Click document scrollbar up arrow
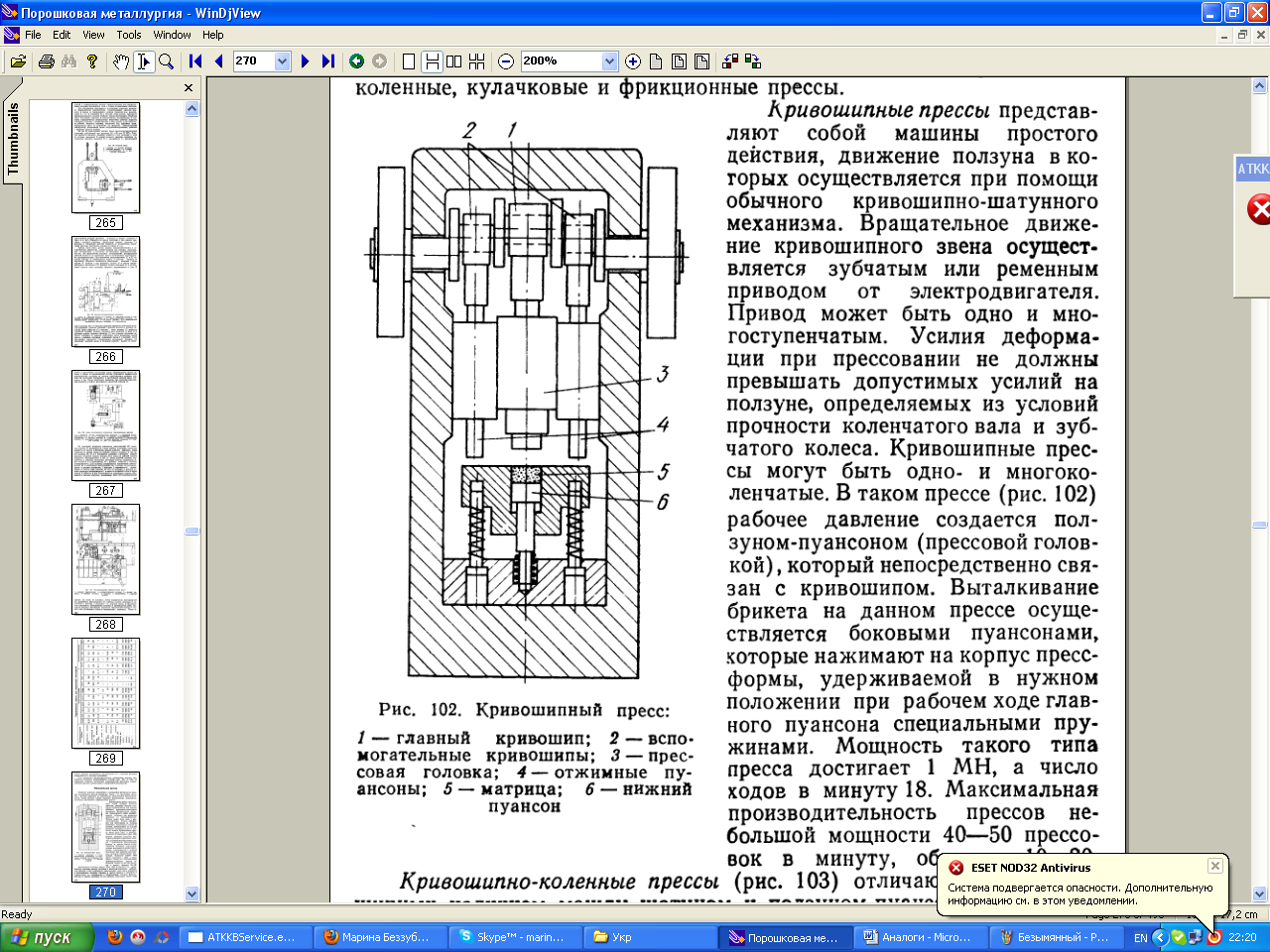 1260,86
